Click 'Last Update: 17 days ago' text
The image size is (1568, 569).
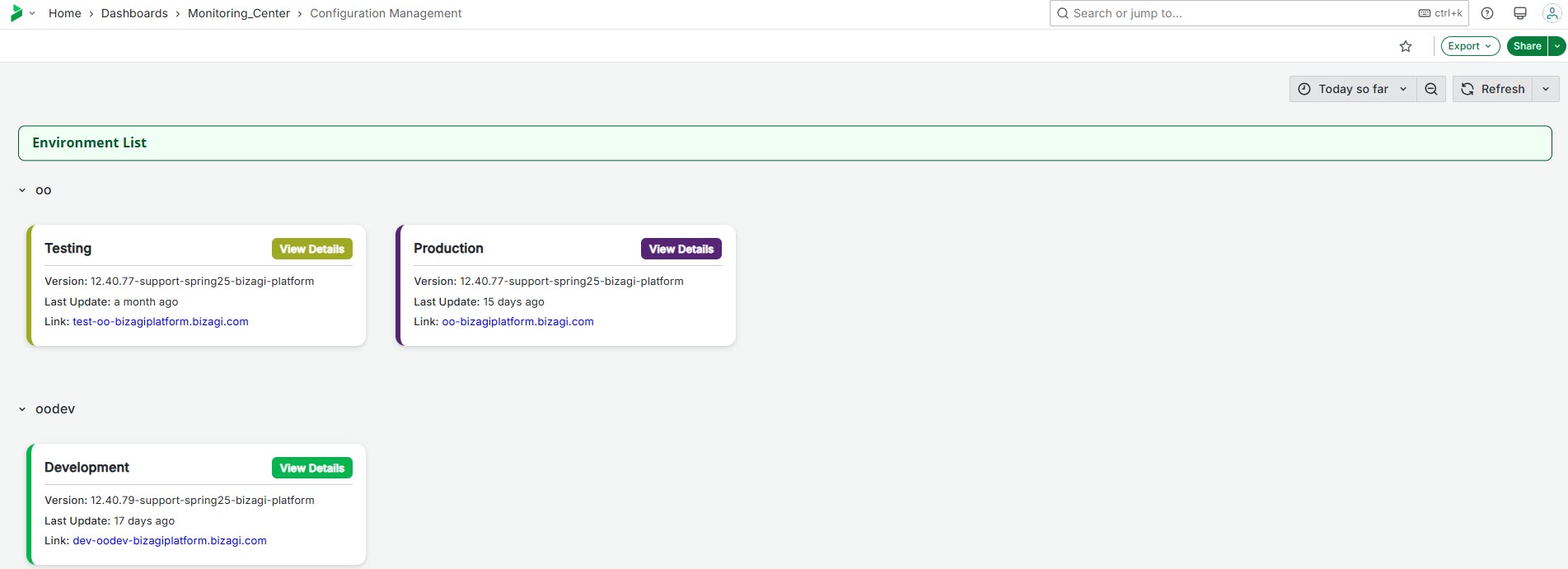pyautogui.click(x=110, y=521)
